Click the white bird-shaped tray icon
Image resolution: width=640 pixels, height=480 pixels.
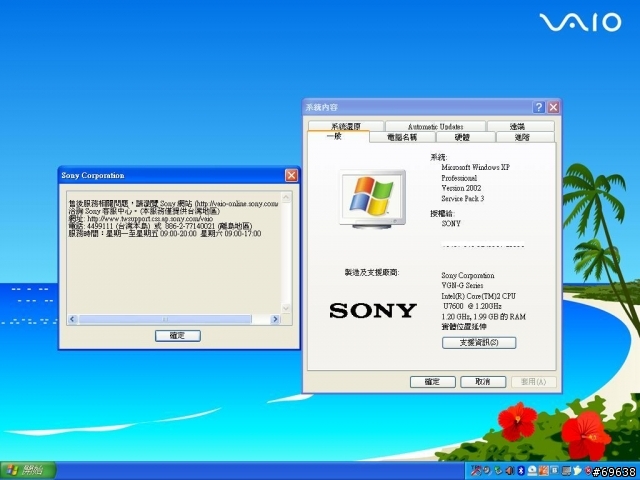pyautogui.click(x=577, y=471)
